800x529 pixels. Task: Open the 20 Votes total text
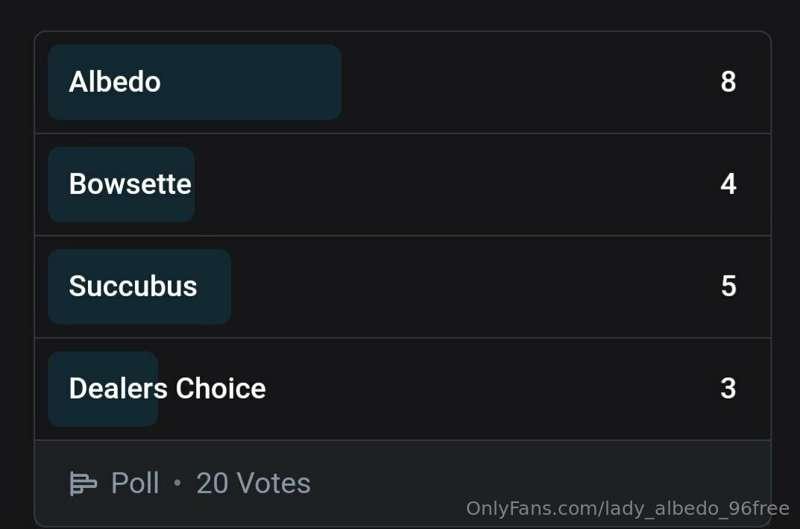point(253,483)
